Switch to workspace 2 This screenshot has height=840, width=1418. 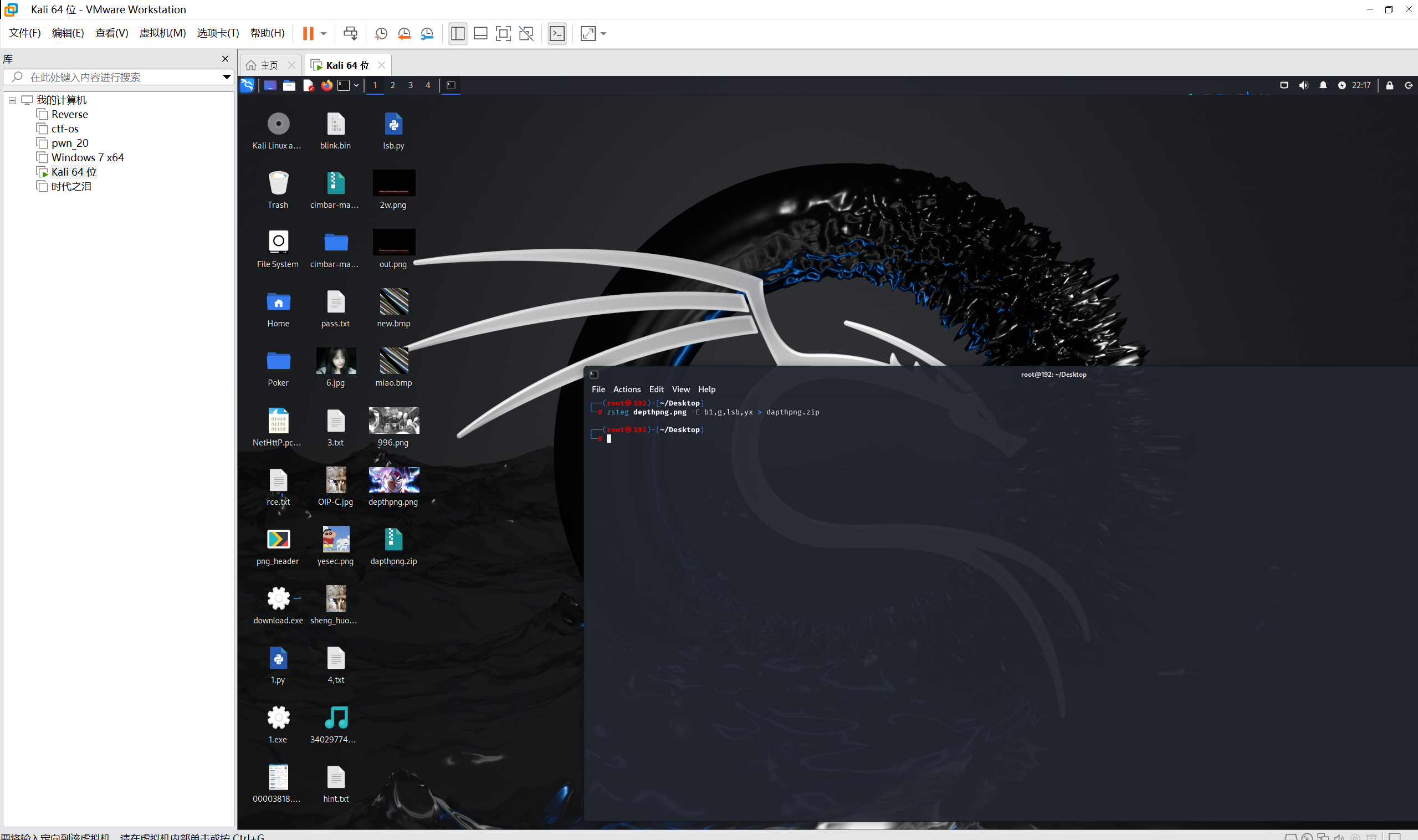coord(393,85)
